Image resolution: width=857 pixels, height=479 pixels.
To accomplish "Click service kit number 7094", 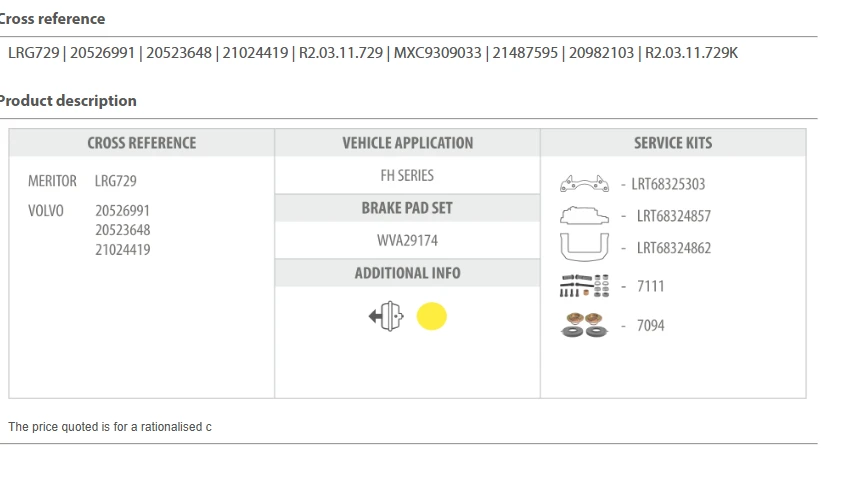I will (650, 326).
